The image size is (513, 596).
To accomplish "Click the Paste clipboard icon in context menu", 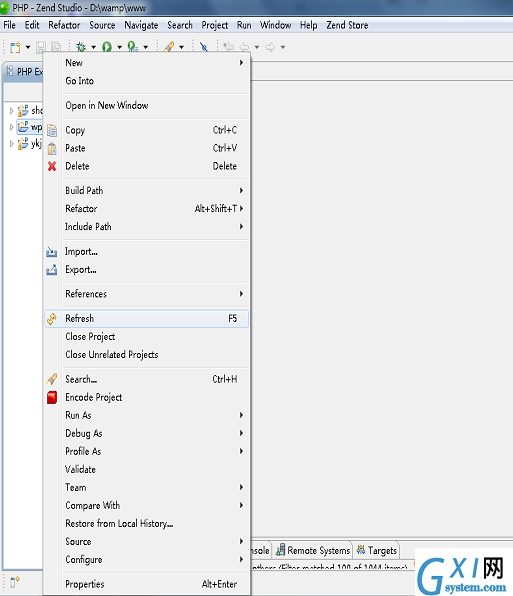I will (52, 148).
